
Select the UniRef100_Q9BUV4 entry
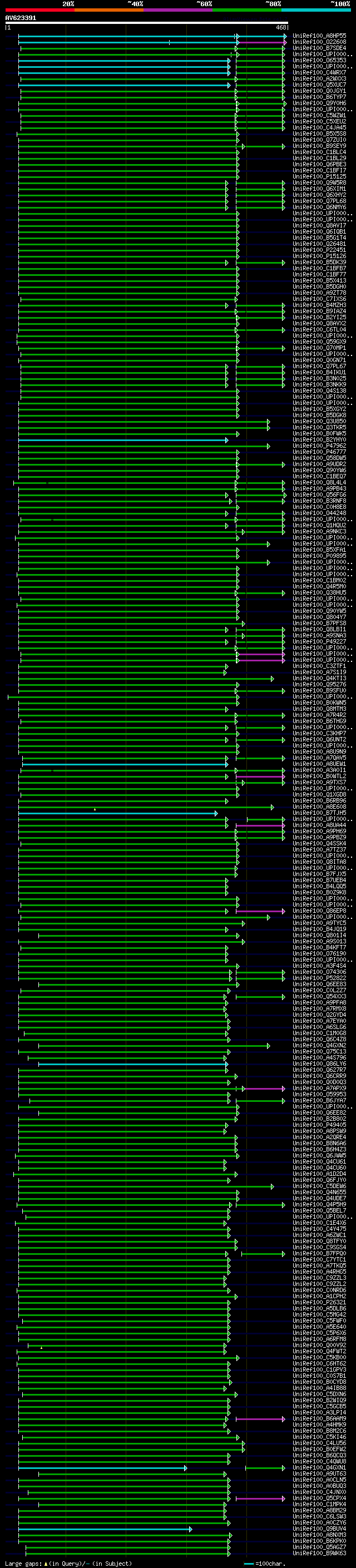319,1529
